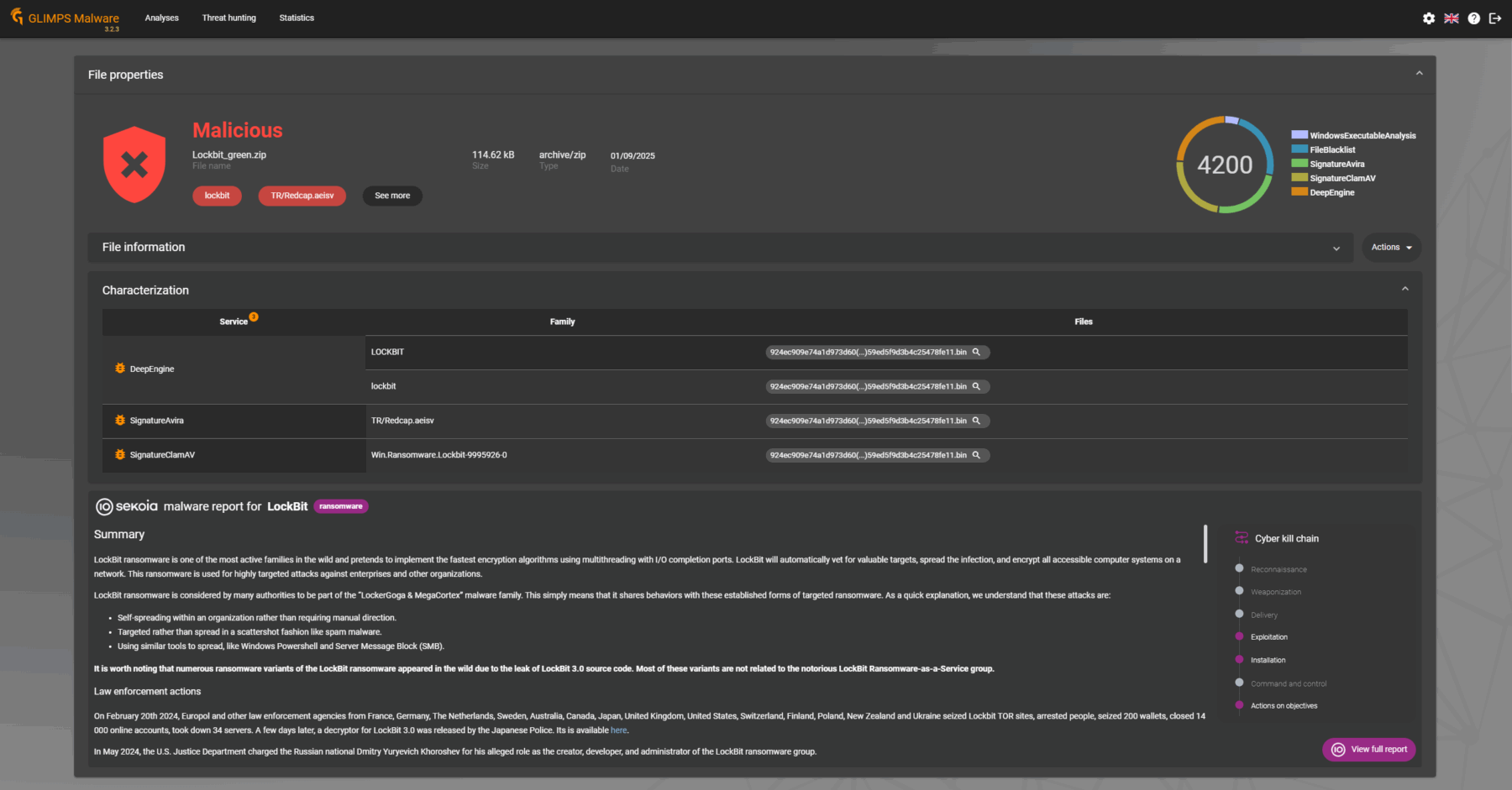Search file in the TR/Redcap.aeisv row magnifier
Image resolution: width=1512 pixels, height=790 pixels.
click(x=976, y=421)
